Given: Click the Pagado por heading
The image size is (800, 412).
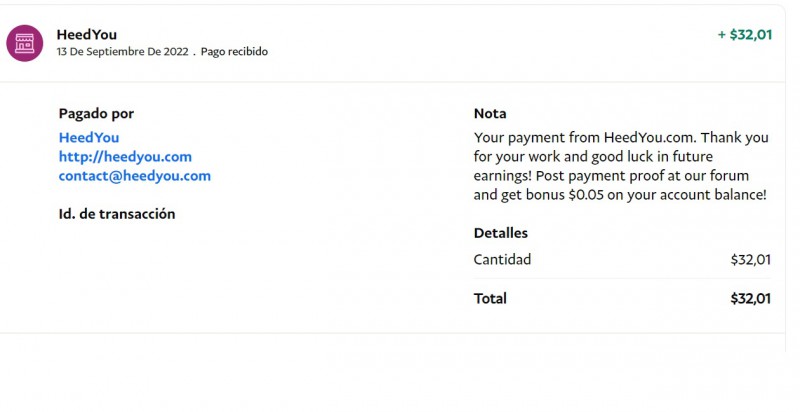Looking at the screenshot, I should coord(96,114).
